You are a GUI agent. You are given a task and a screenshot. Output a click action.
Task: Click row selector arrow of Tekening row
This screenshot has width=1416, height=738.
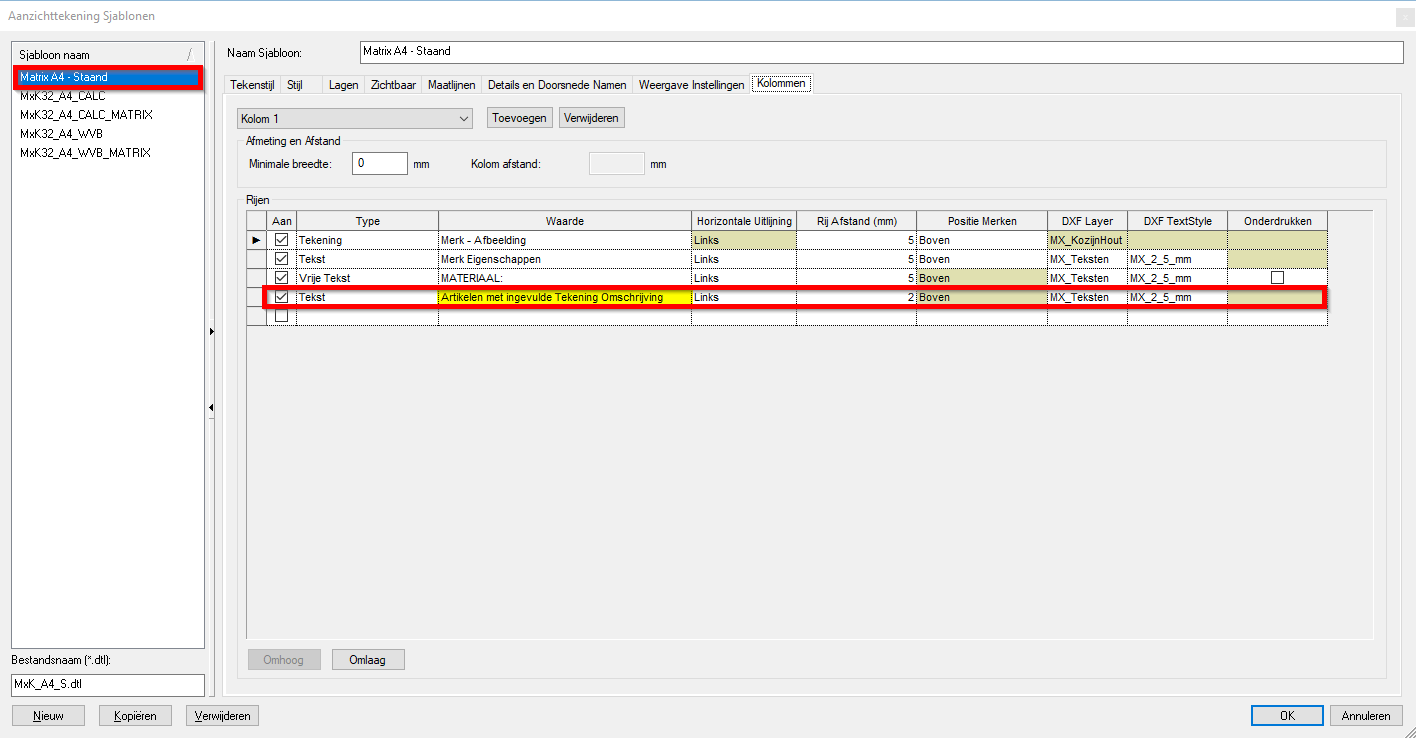coord(257,240)
